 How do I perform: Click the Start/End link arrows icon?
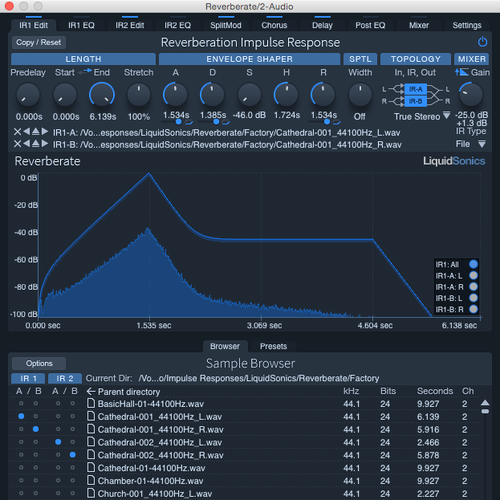[85, 71]
